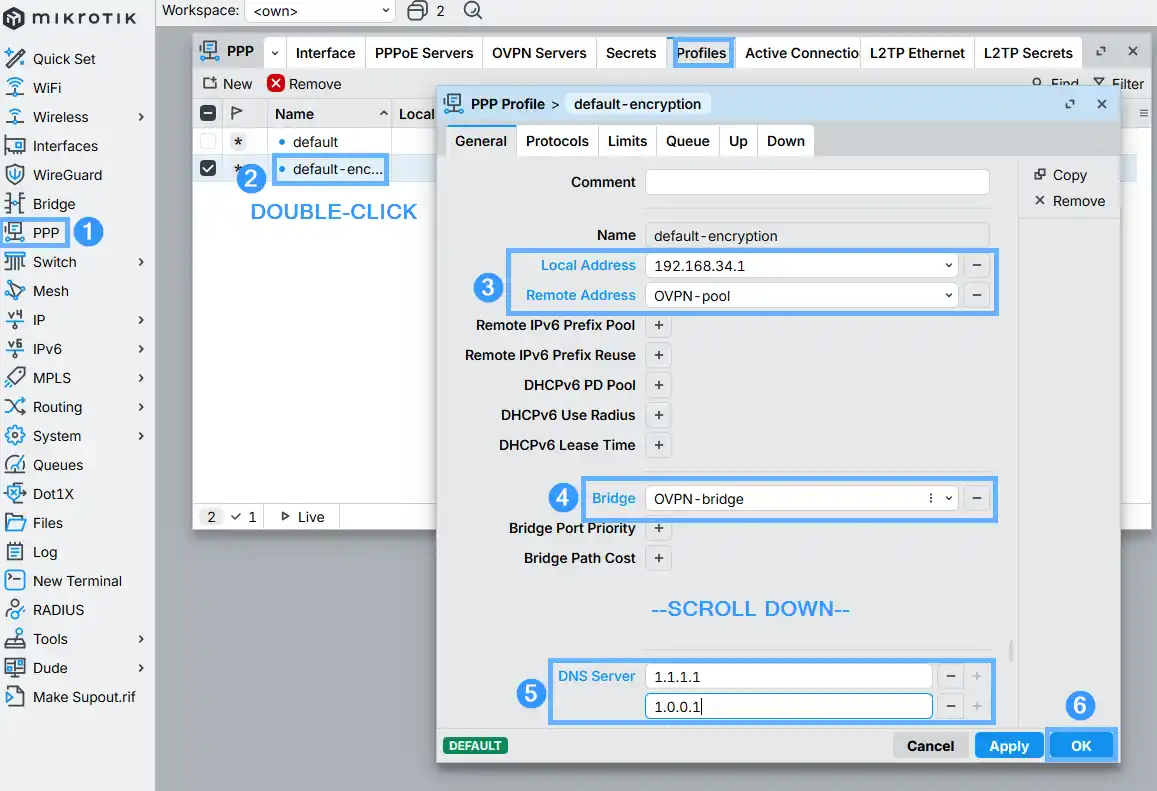Clear the Bridge field with minus button
The height and width of the screenshot is (791, 1157).
(x=976, y=499)
